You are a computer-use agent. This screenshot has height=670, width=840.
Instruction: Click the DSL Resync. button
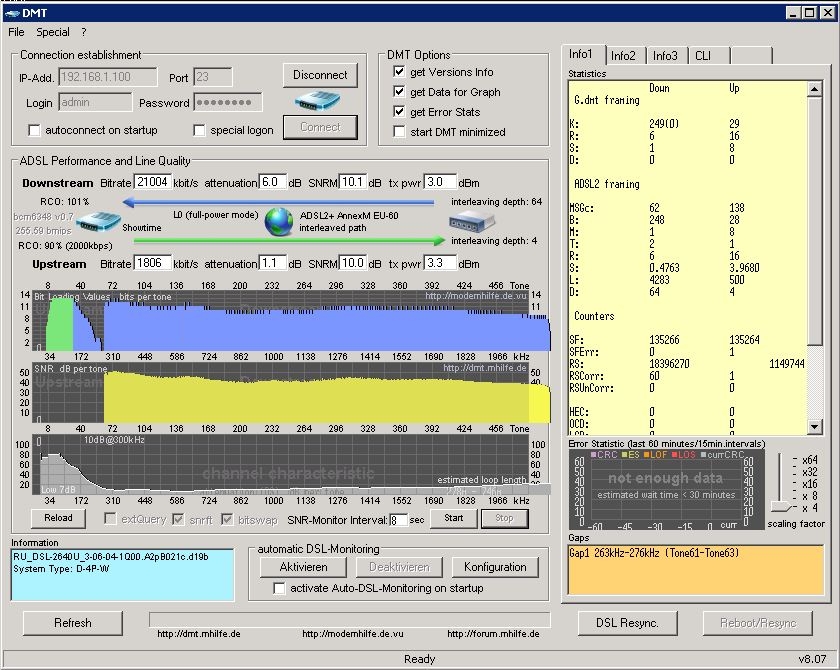coord(627,623)
